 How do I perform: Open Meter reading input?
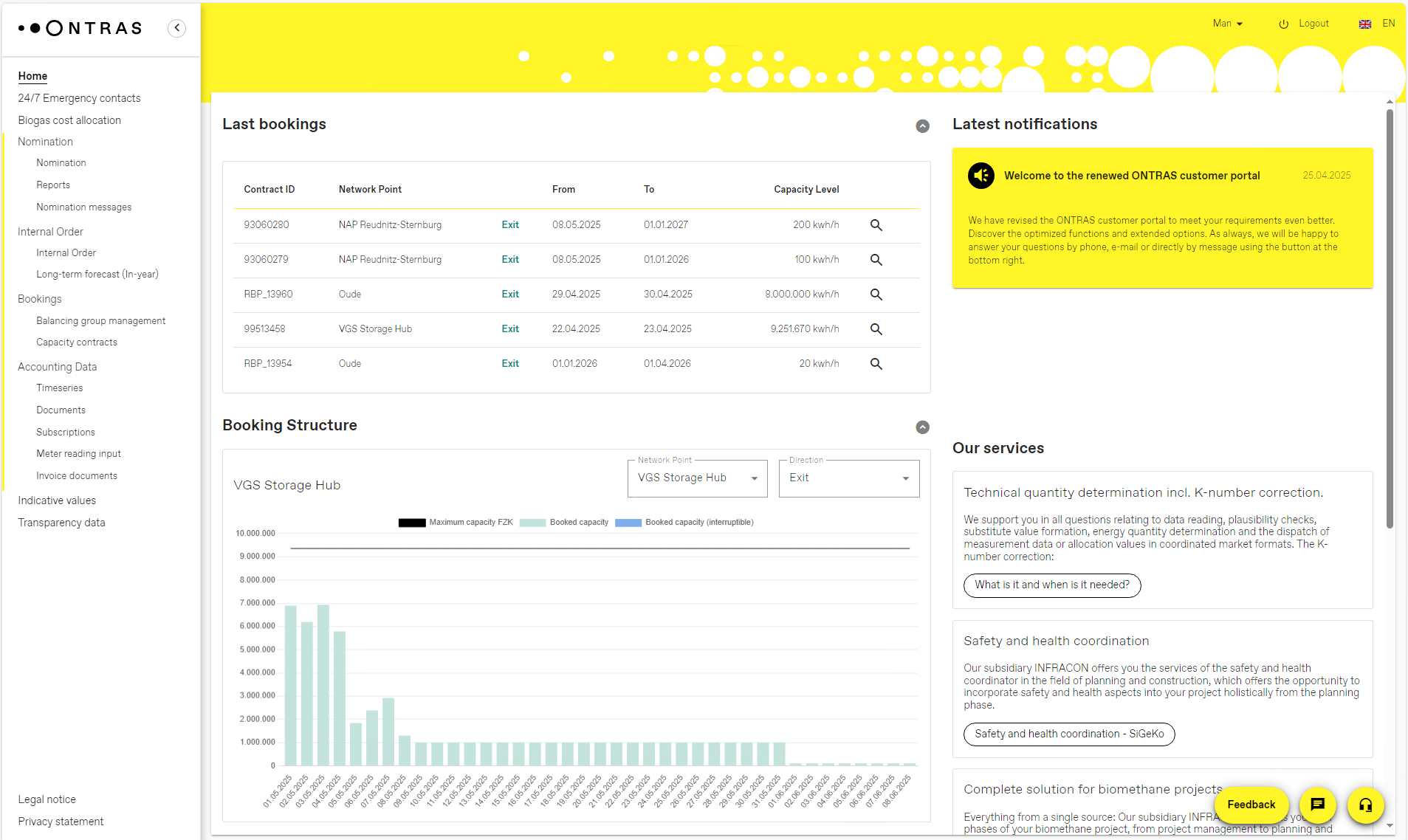point(79,454)
